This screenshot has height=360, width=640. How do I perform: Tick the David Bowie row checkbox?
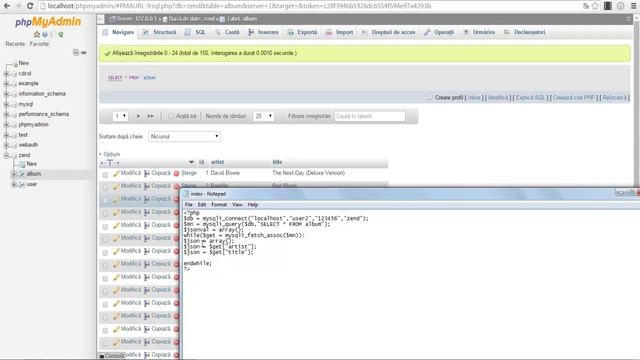[105, 174]
